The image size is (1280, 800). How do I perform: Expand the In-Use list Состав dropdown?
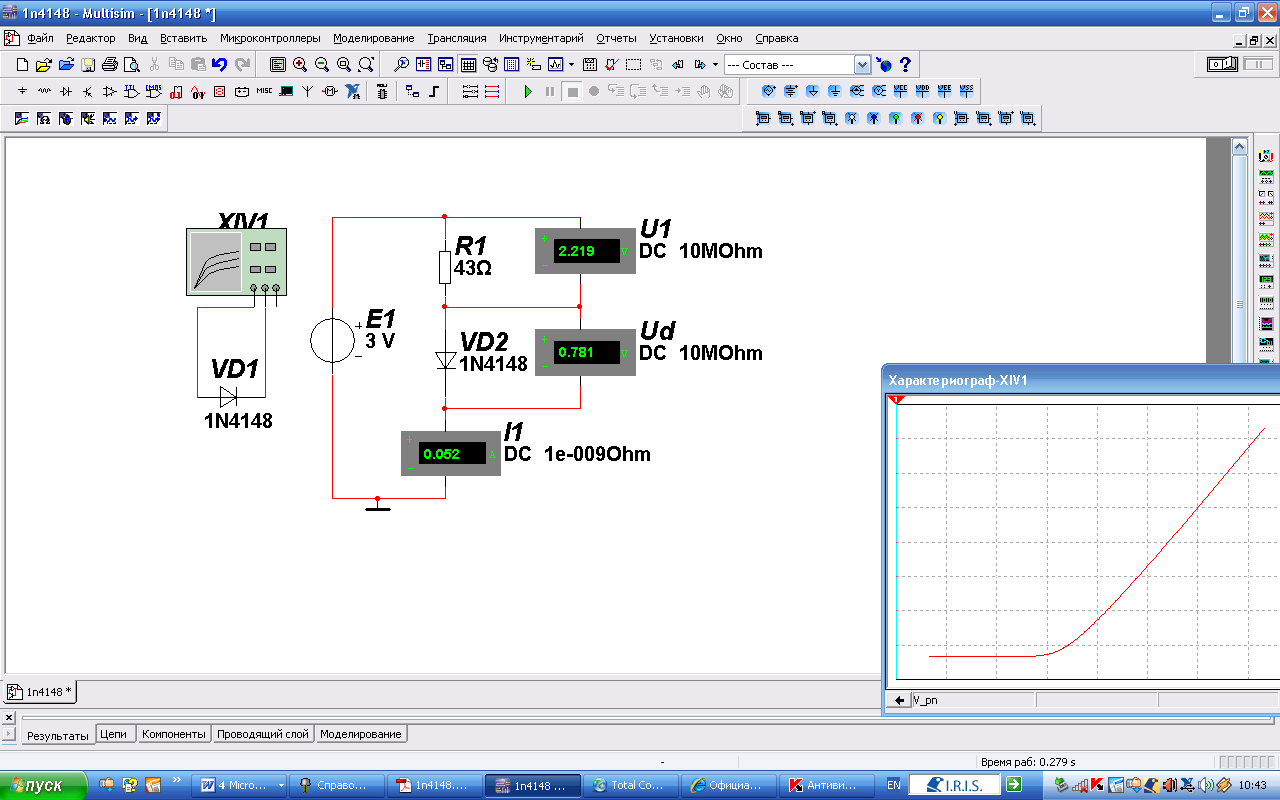pos(862,65)
